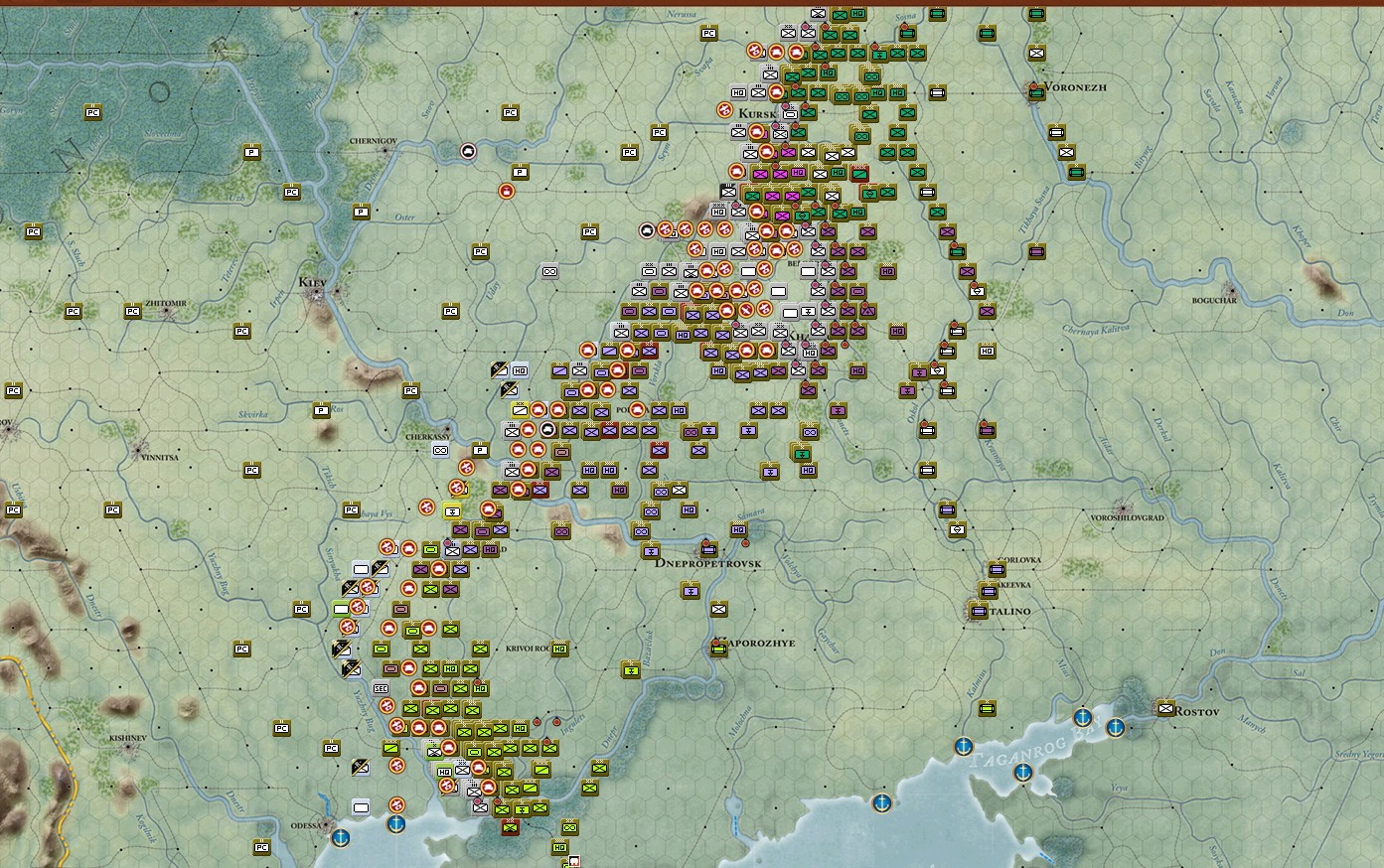Select the unit counter covering Stalino
The image size is (1384, 868).
coord(980,612)
